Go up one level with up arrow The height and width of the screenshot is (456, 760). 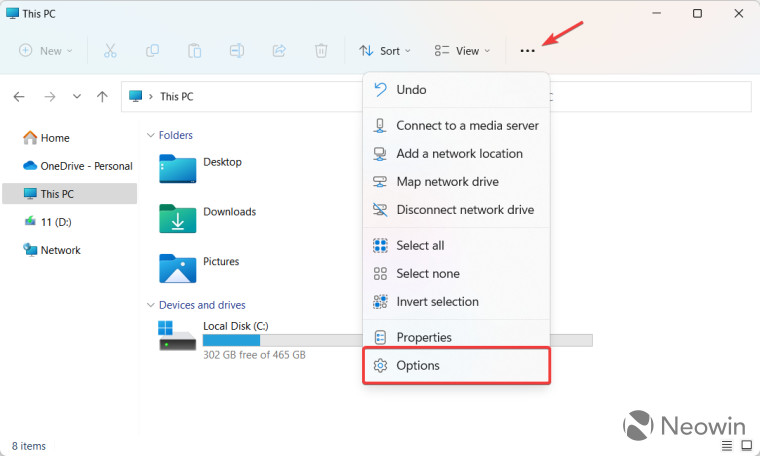102,97
